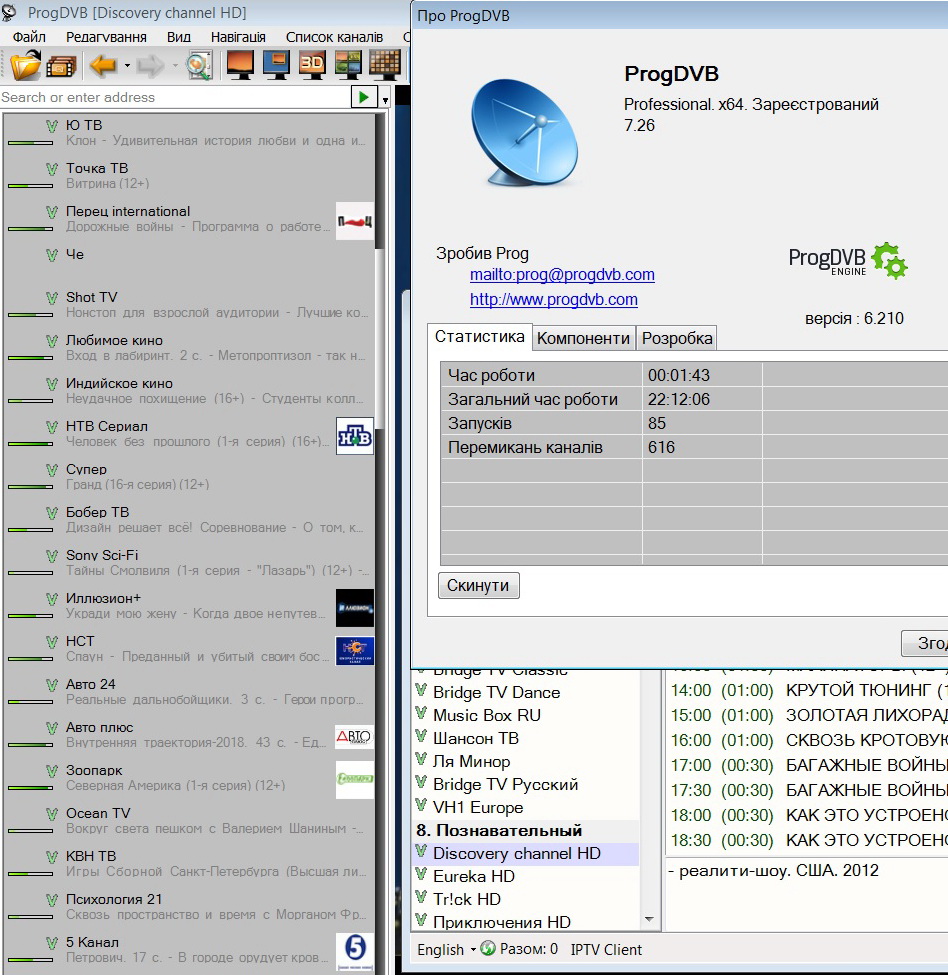Click the green play button beside address bar
This screenshot has width=948, height=975.
tap(363, 97)
